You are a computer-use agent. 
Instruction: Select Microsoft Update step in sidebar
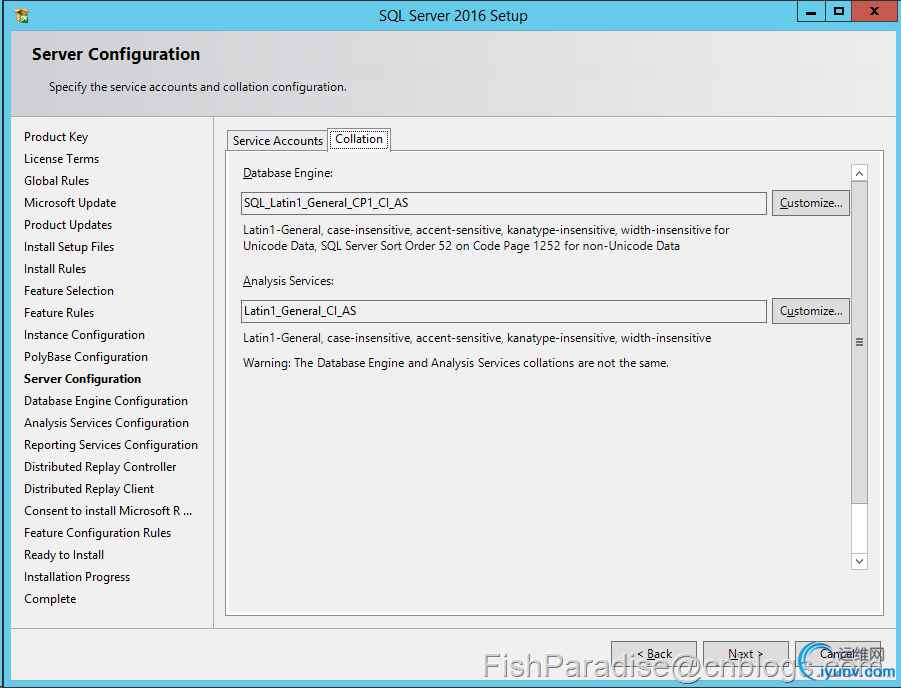(70, 203)
